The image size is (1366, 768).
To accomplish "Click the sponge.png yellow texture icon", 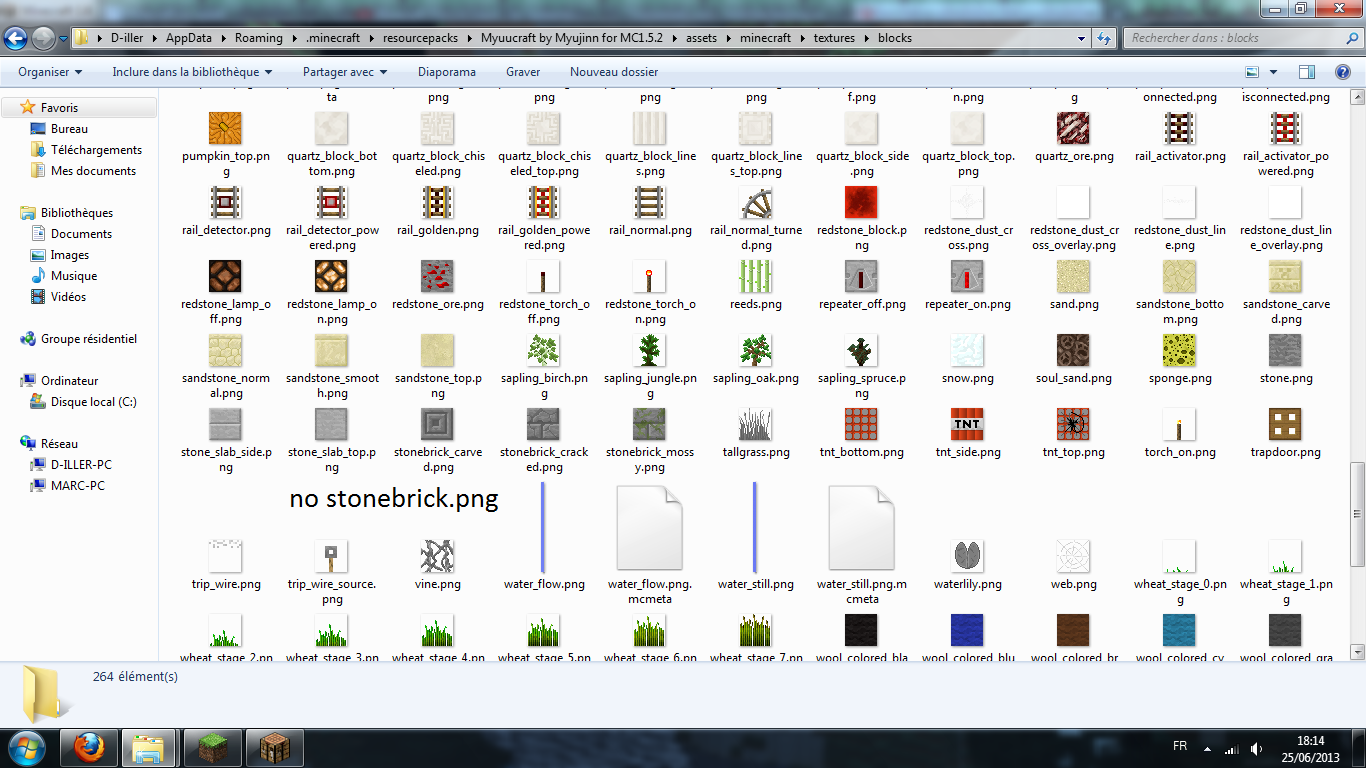I will coord(1179,350).
